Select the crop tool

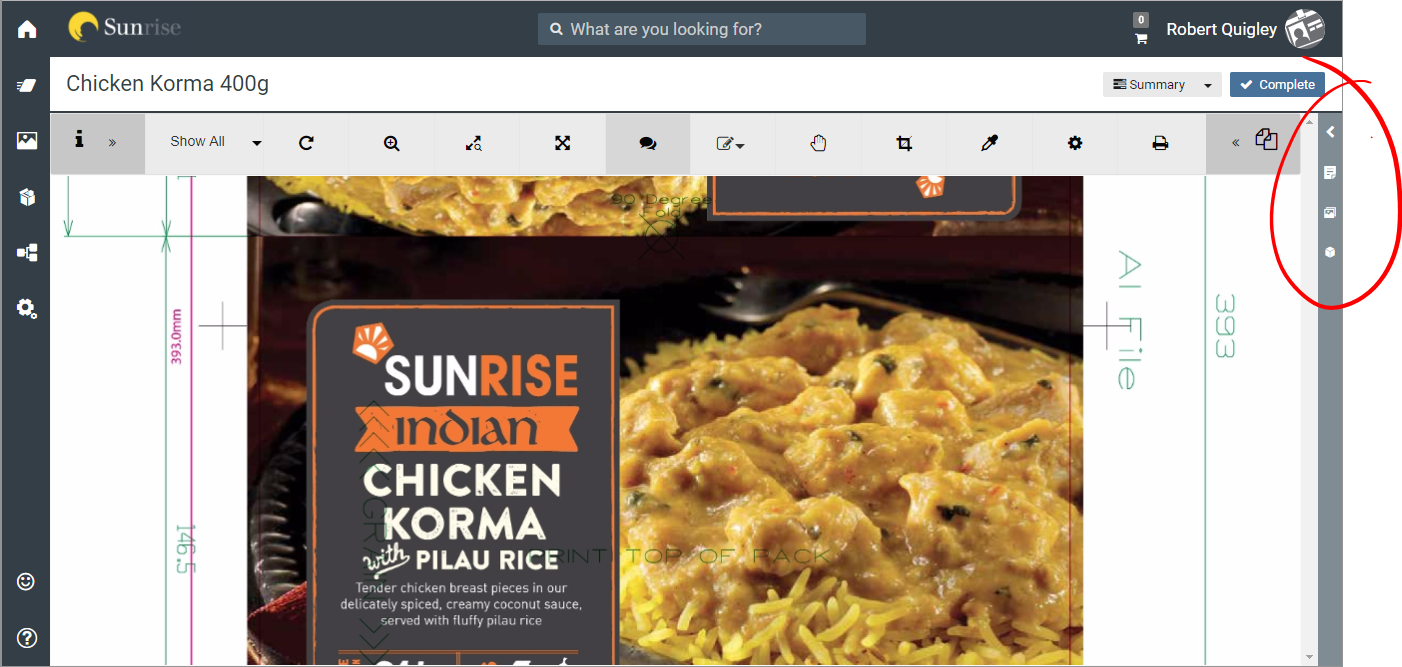coord(904,143)
